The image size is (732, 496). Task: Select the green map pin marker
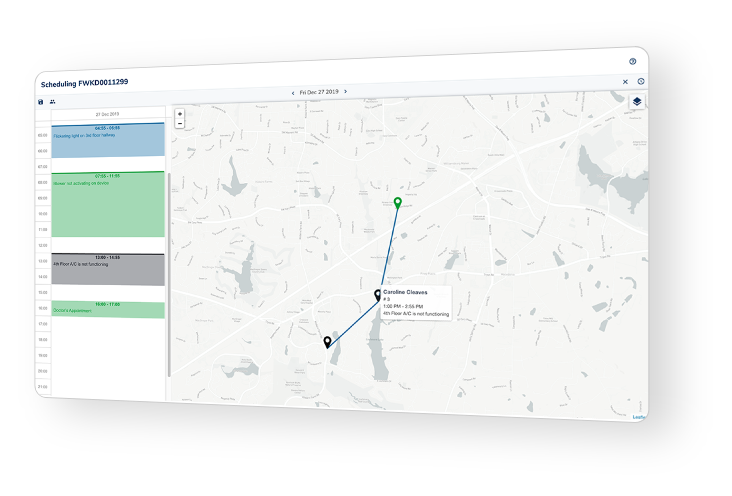click(397, 203)
